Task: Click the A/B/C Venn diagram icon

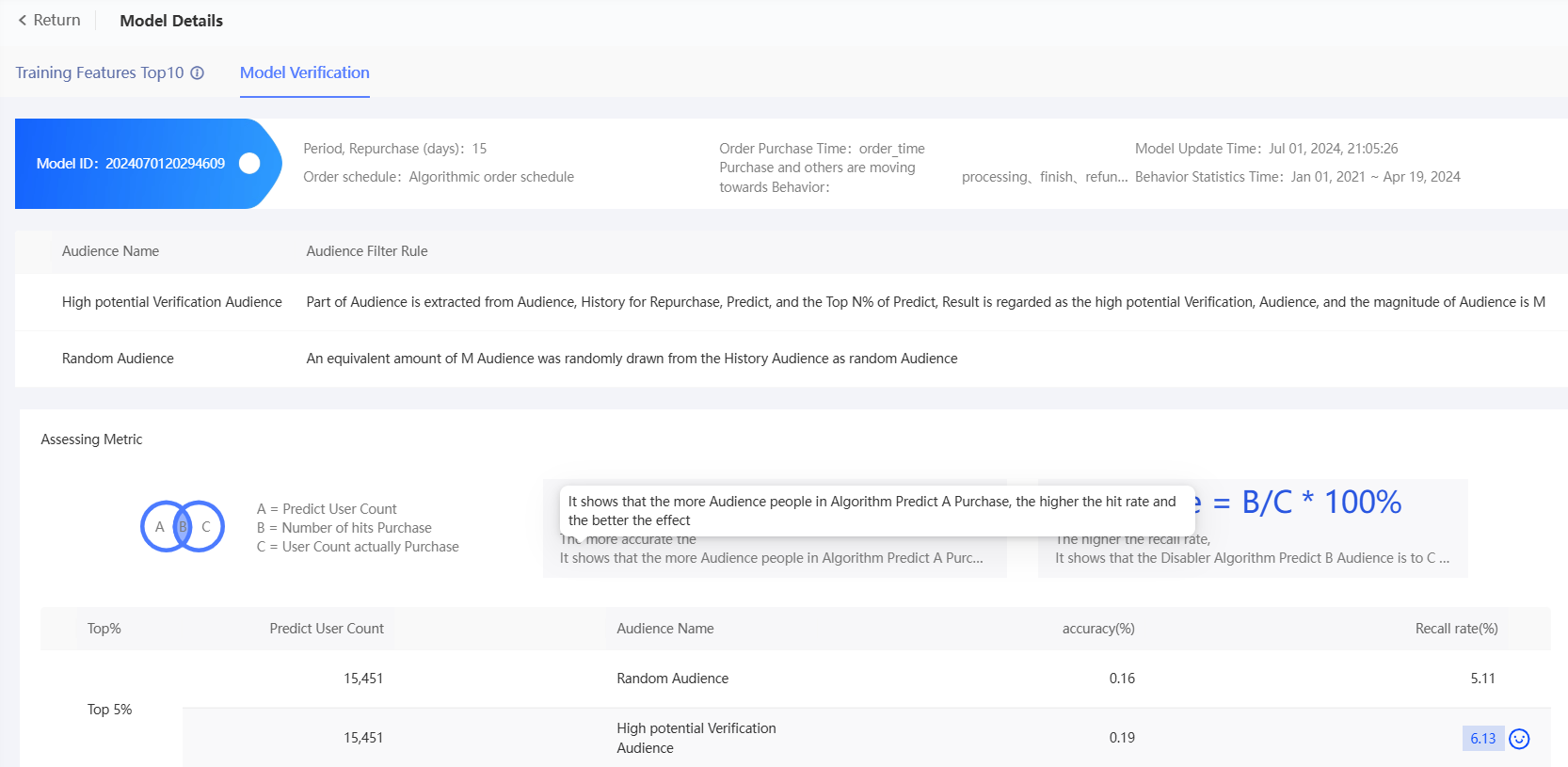Action: (183, 526)
